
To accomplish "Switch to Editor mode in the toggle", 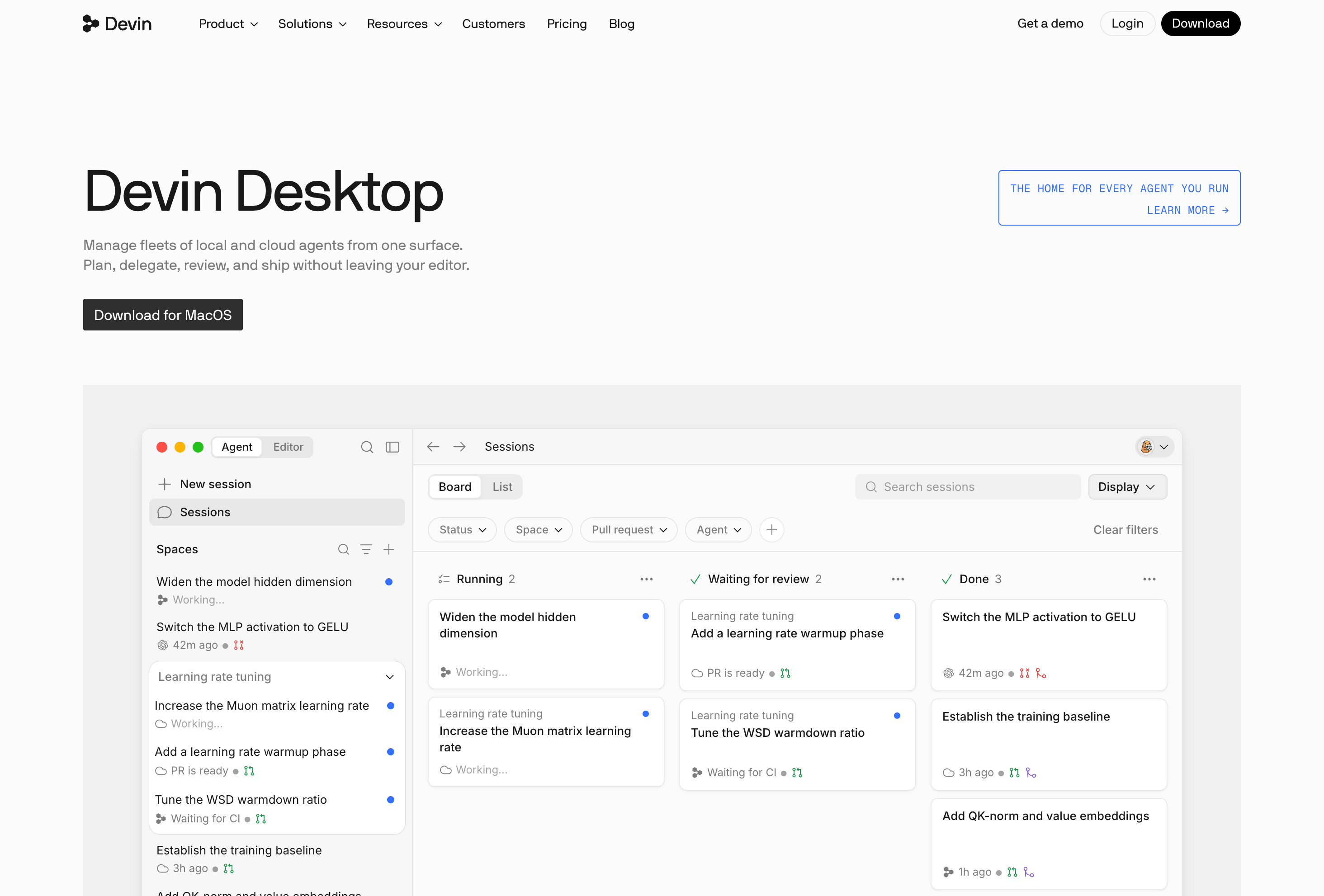I will (288, 447).
